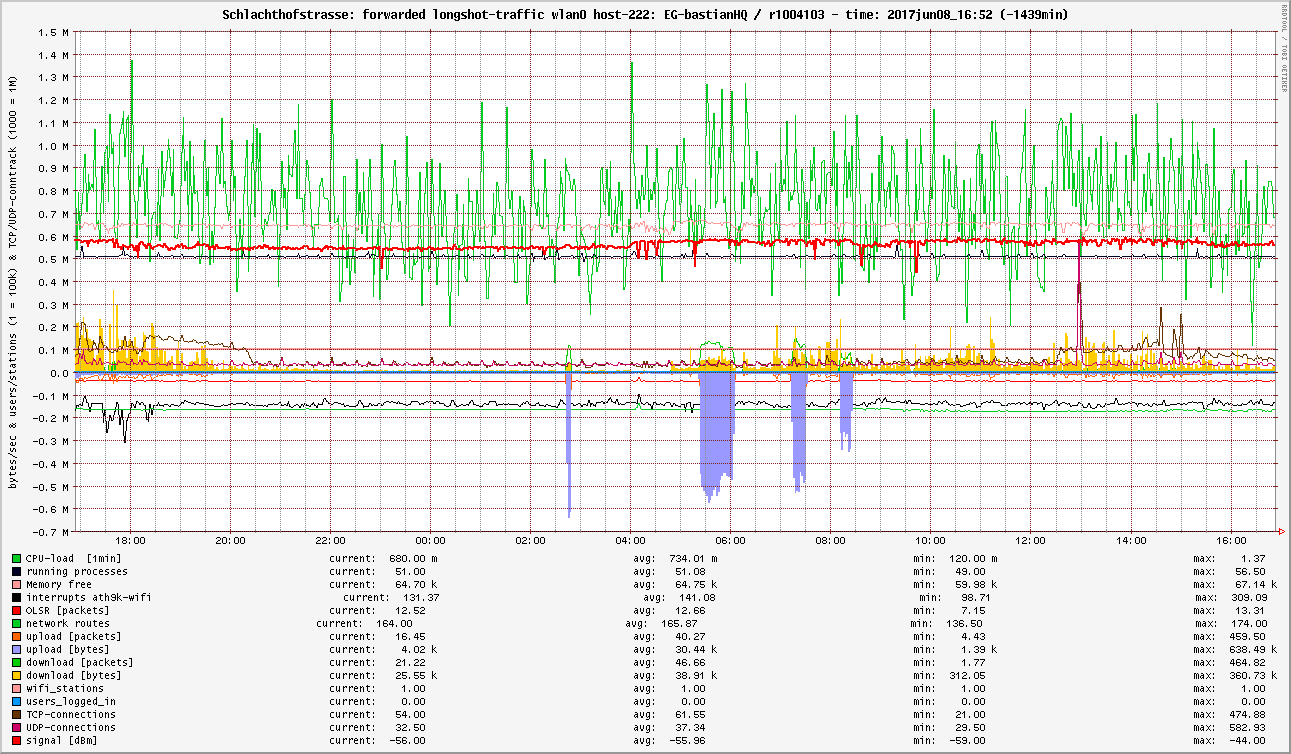This screenshot has width=1291, height=754.
Task: Click the users_logged_in legend swatch
Action: [x=16, y=701]
